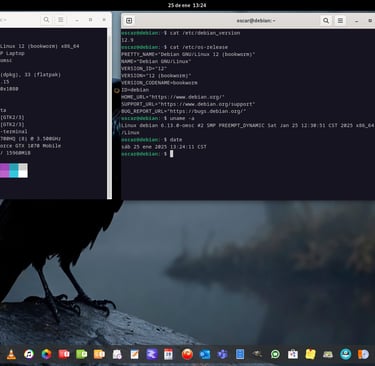Open the yellow sticky notes icon
375x366 pixels.
[x=310, y=354]
